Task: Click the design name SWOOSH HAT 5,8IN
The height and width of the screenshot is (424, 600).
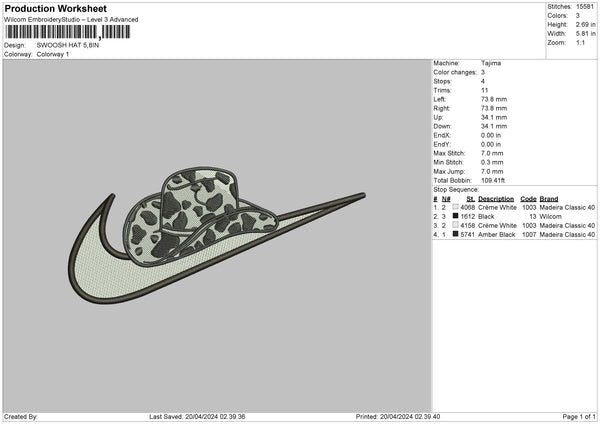Action: (68, 45)
